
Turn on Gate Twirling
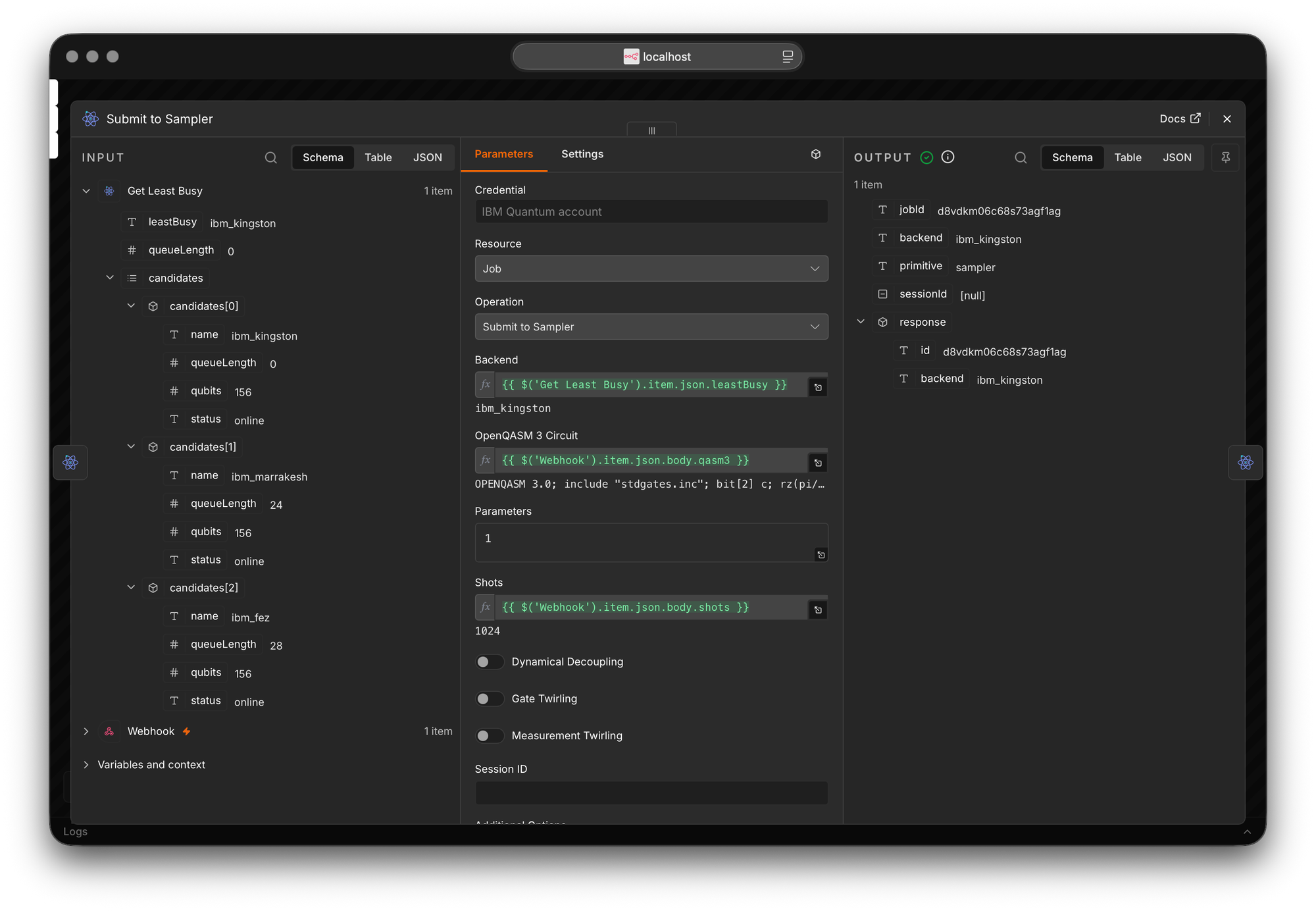(x=490, y=698)
